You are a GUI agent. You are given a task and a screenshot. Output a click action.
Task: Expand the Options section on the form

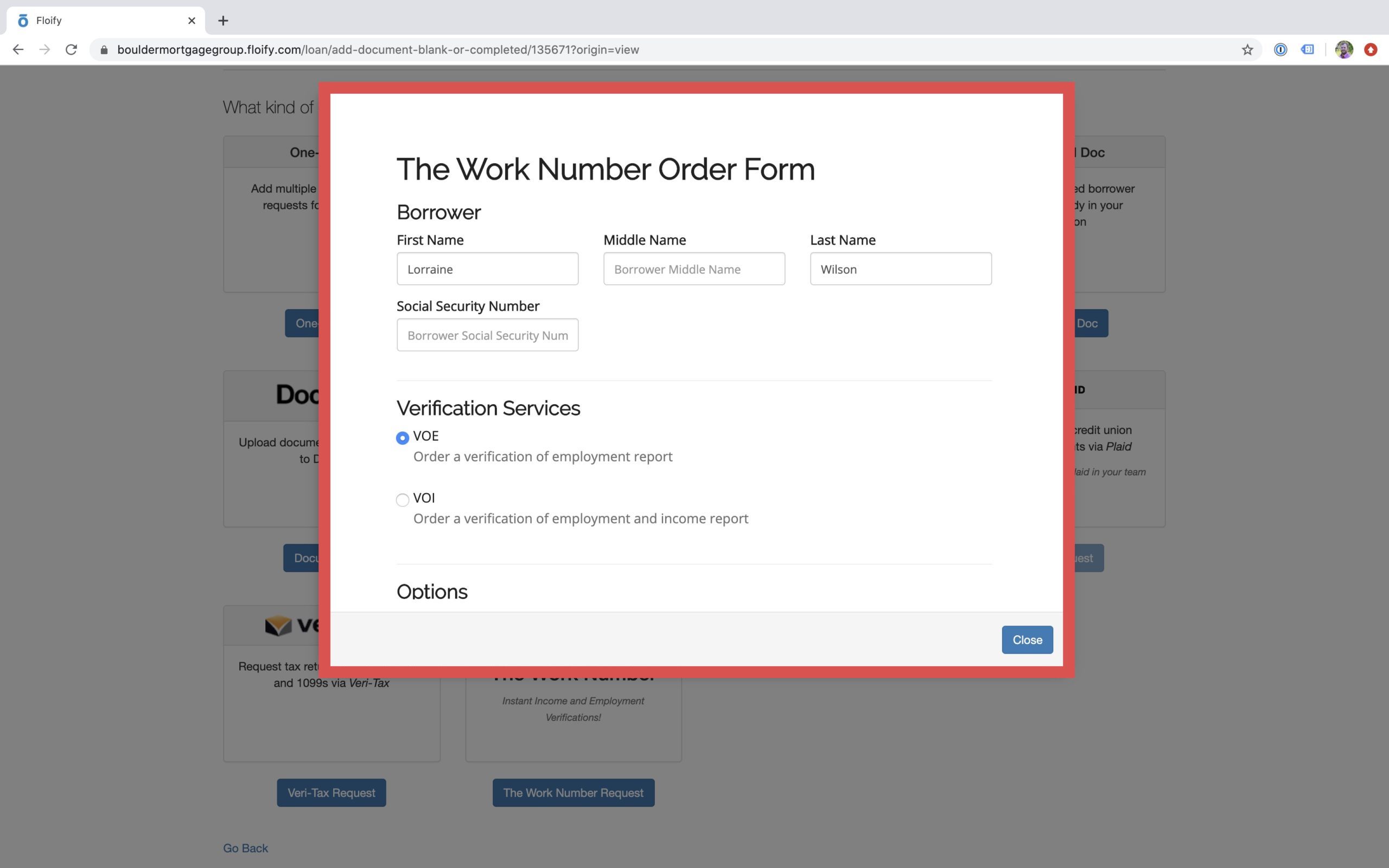(x=431, y=591)
